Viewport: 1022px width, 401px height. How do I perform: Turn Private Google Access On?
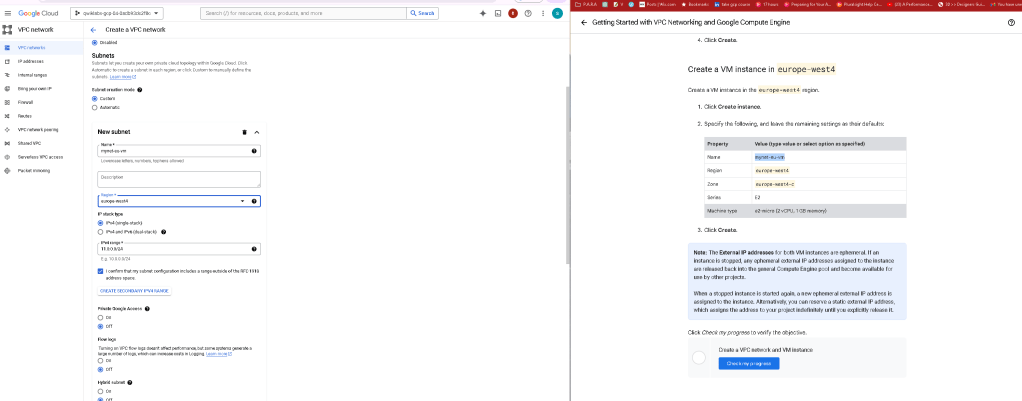100,318
